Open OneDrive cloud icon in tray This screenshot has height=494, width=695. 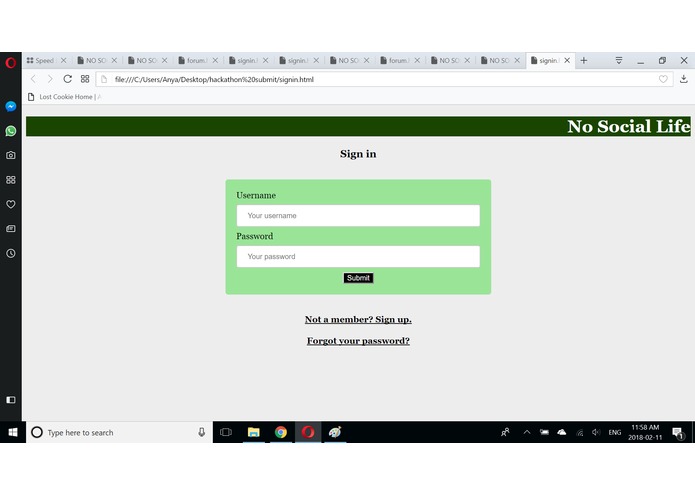[562, 432]
